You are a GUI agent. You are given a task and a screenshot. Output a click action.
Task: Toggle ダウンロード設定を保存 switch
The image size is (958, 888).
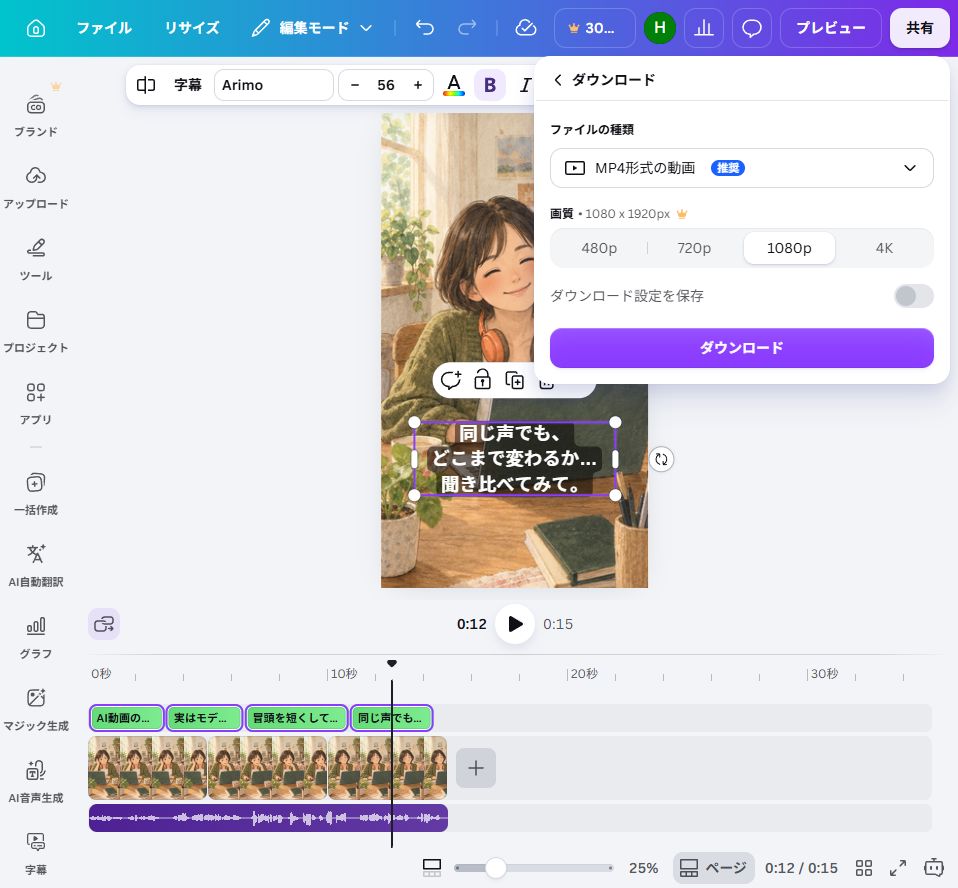[x=914, y=296]
